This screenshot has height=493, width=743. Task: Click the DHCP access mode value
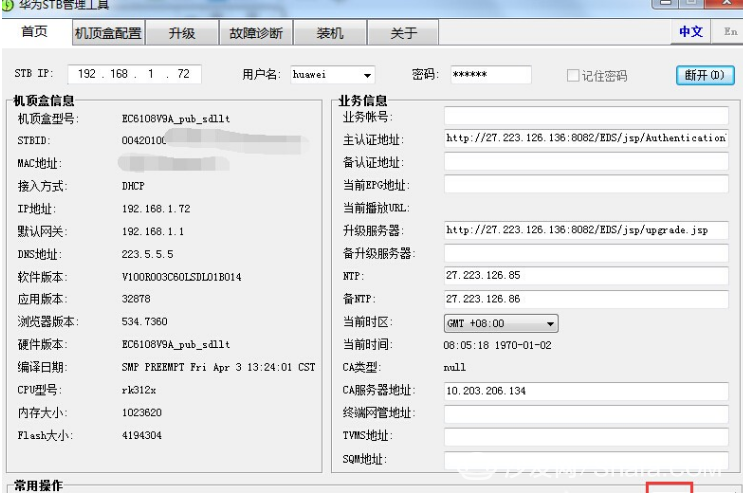133,186
